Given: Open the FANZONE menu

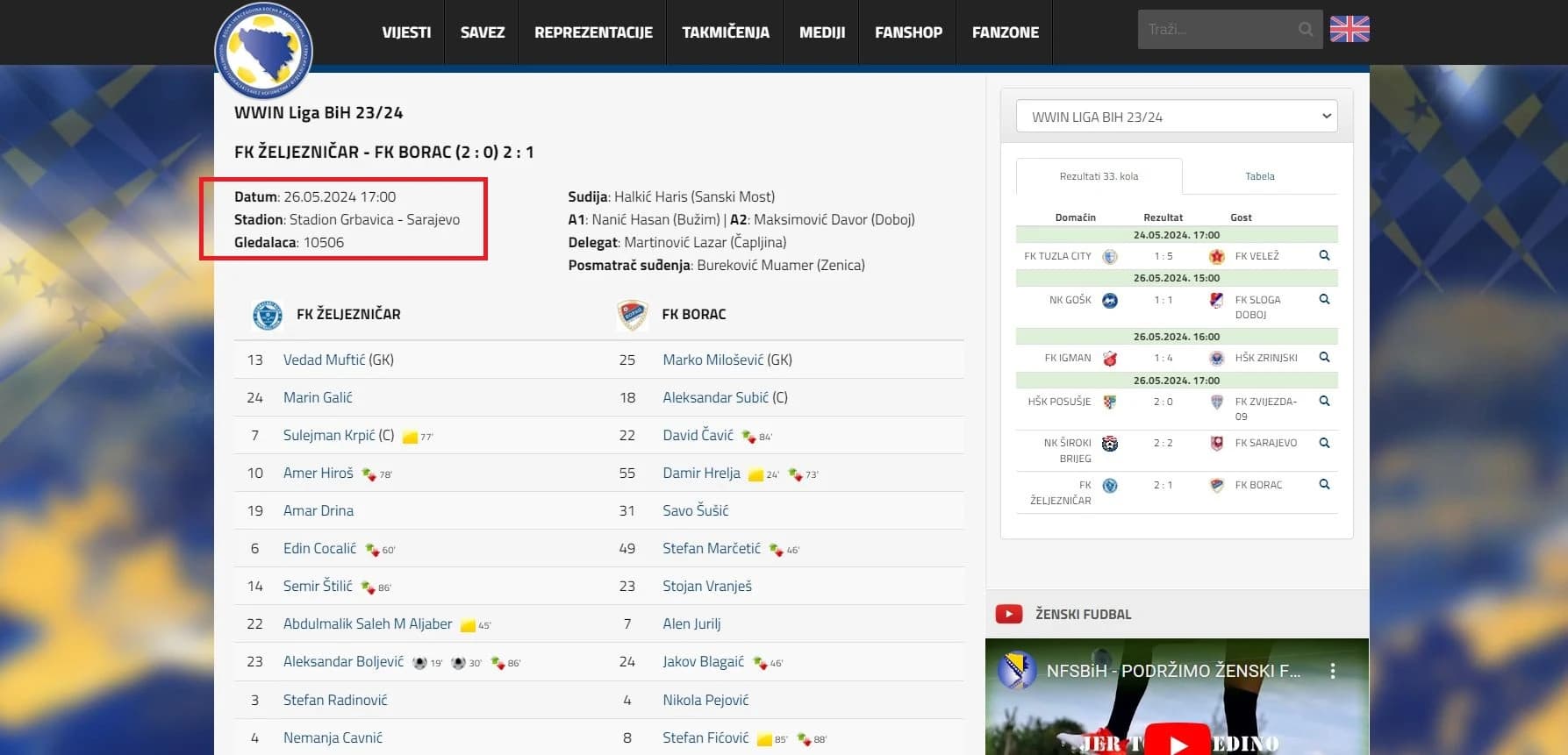Looking at the screenshot, I should tap(1006, 32).
